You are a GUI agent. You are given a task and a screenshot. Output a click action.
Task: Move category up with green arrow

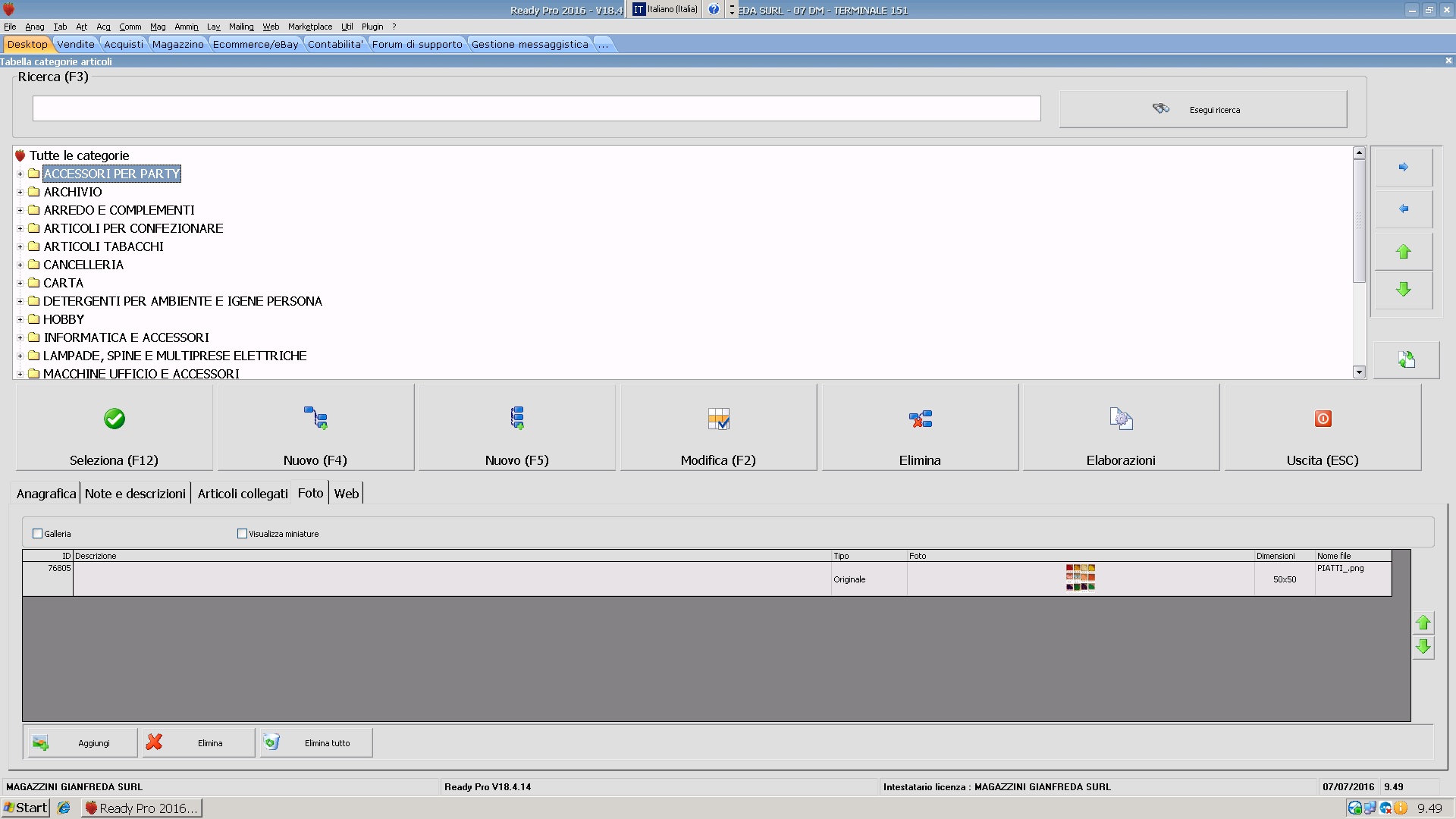(1403, 251)
